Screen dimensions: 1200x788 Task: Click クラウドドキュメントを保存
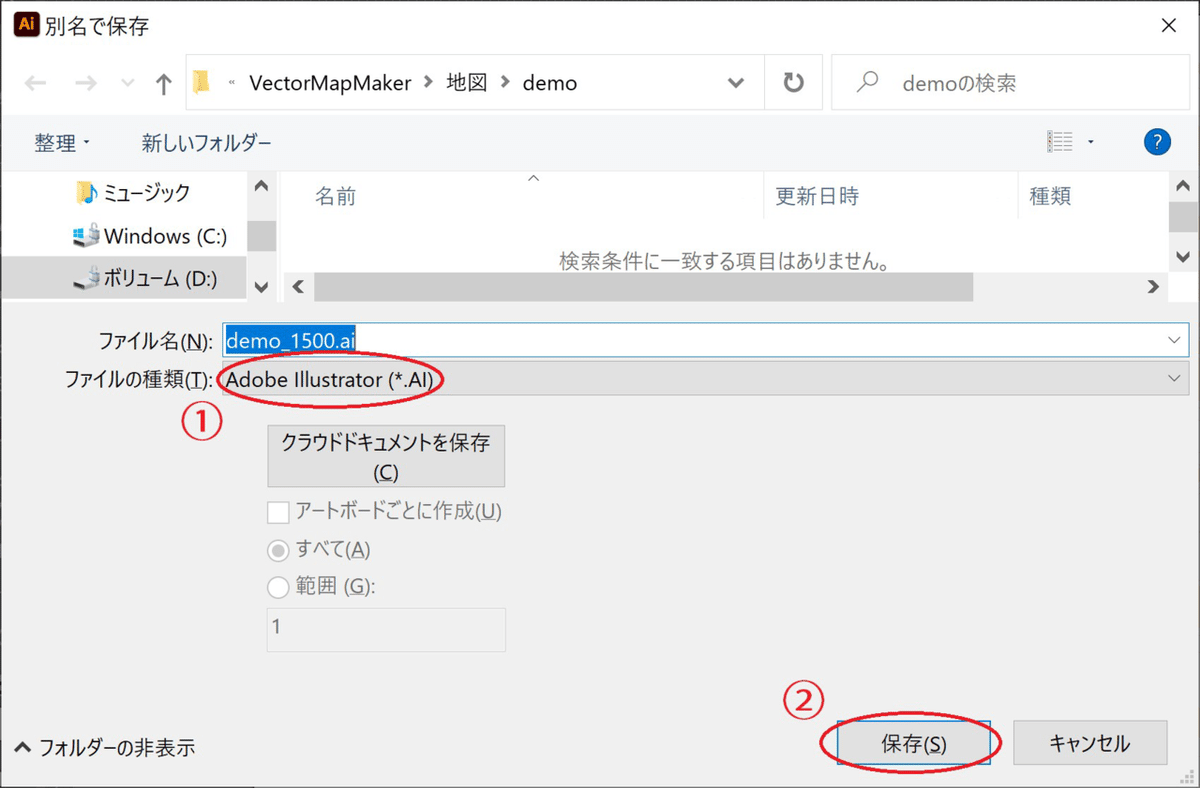click(385, 456)
